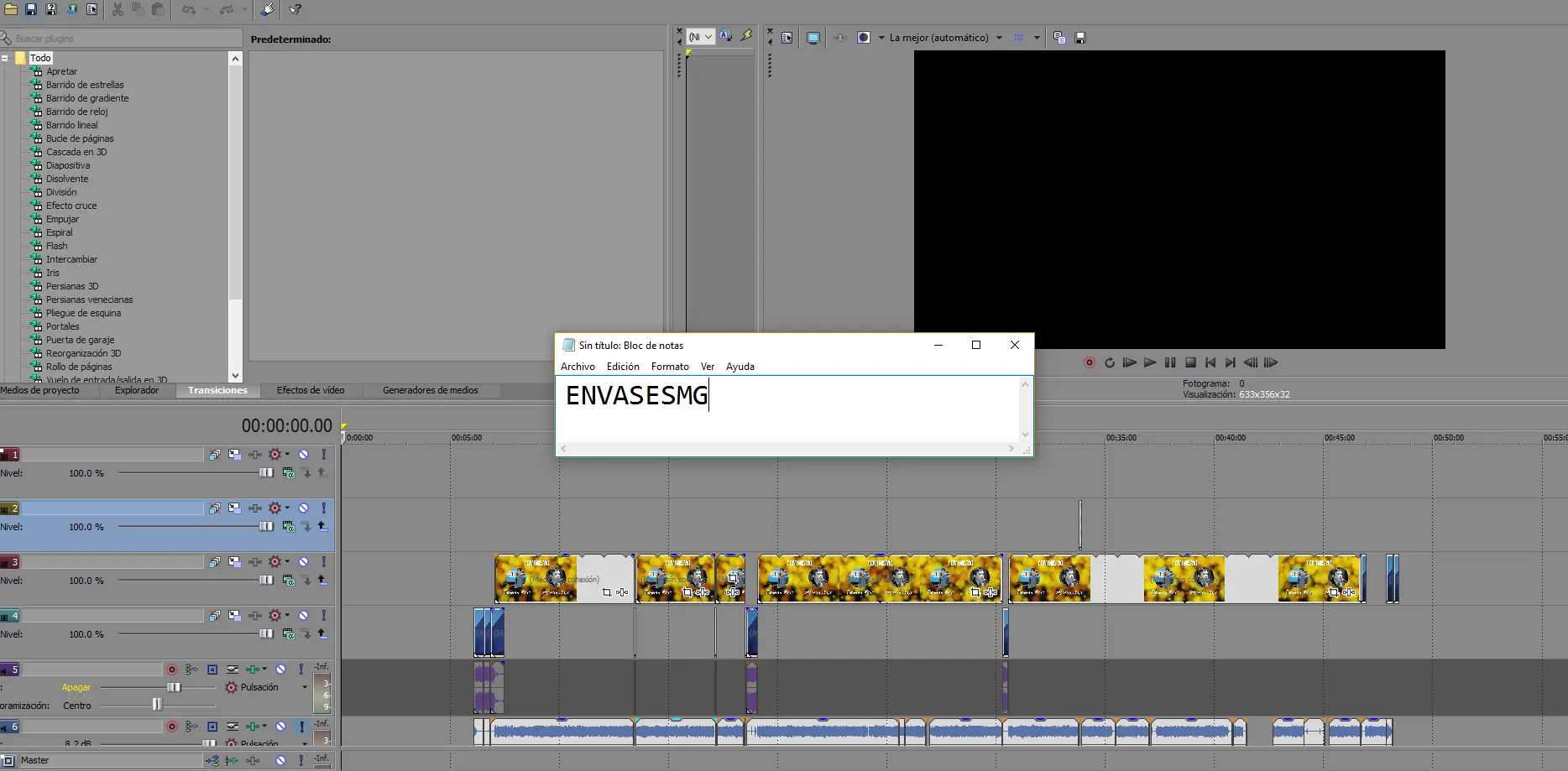The image size is (1568, 771).
Task: Switch to the Generadores de medios tab
Action: pyautogui.click(x=431, y=390)
